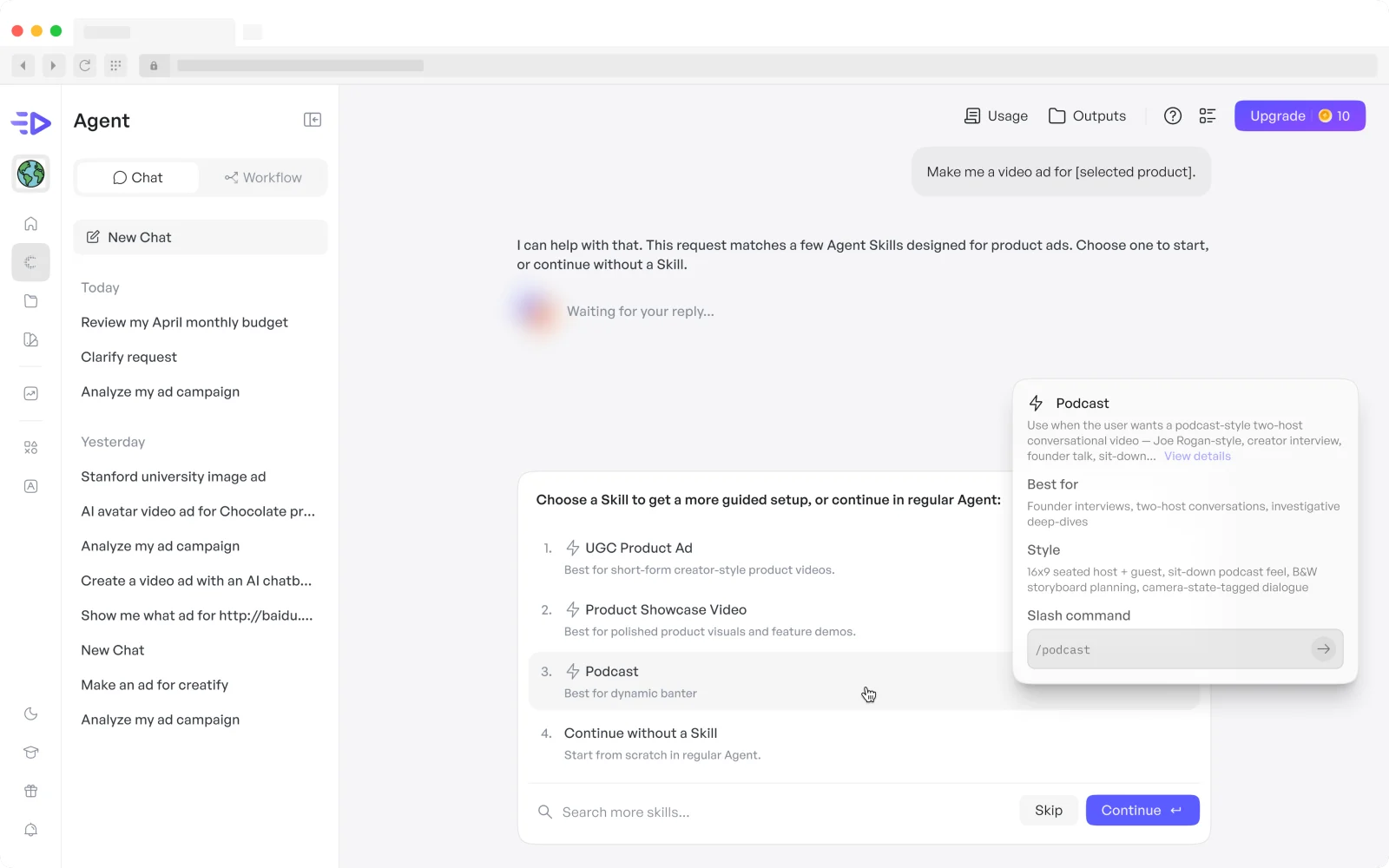The image size is (1389, 868).
Task: Select the Product Showcase Video skill
Action: click(x=769, y=620)
